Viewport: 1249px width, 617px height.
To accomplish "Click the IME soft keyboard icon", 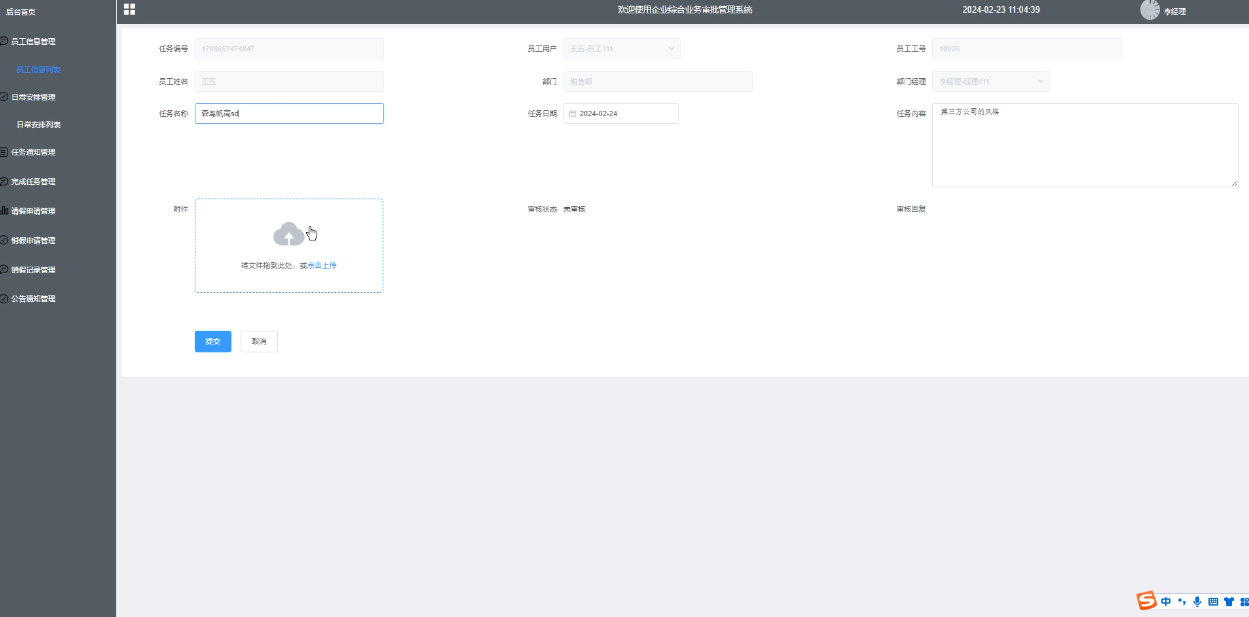I will click(x=1213, y=601).
